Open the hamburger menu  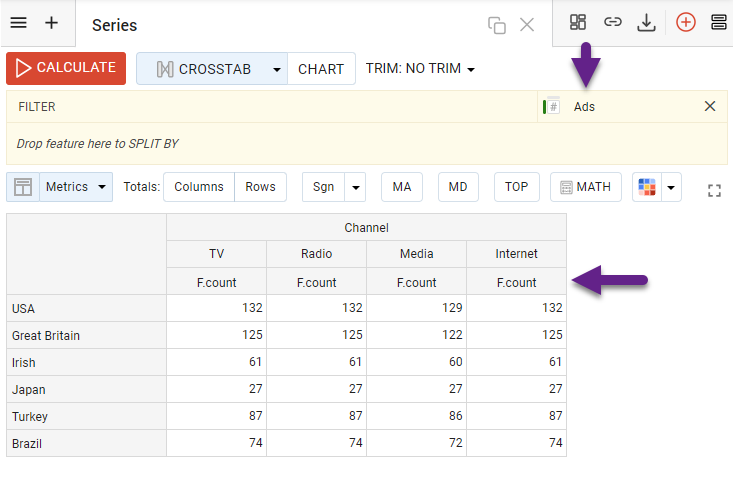[19, 23]
